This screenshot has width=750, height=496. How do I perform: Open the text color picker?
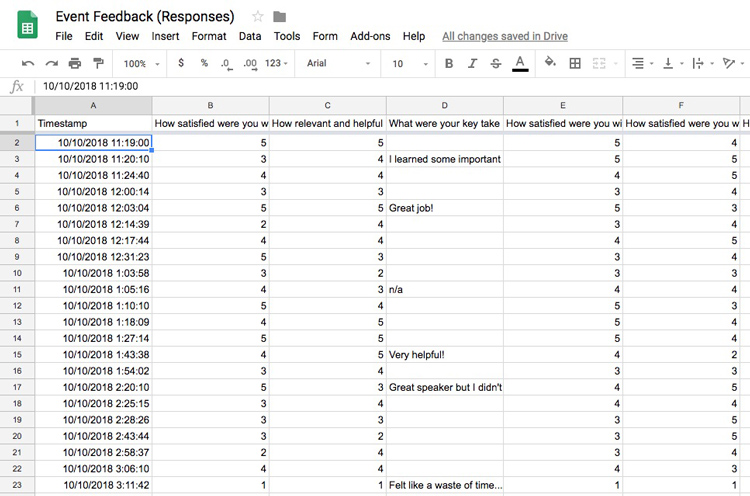(x=520, y=63)
